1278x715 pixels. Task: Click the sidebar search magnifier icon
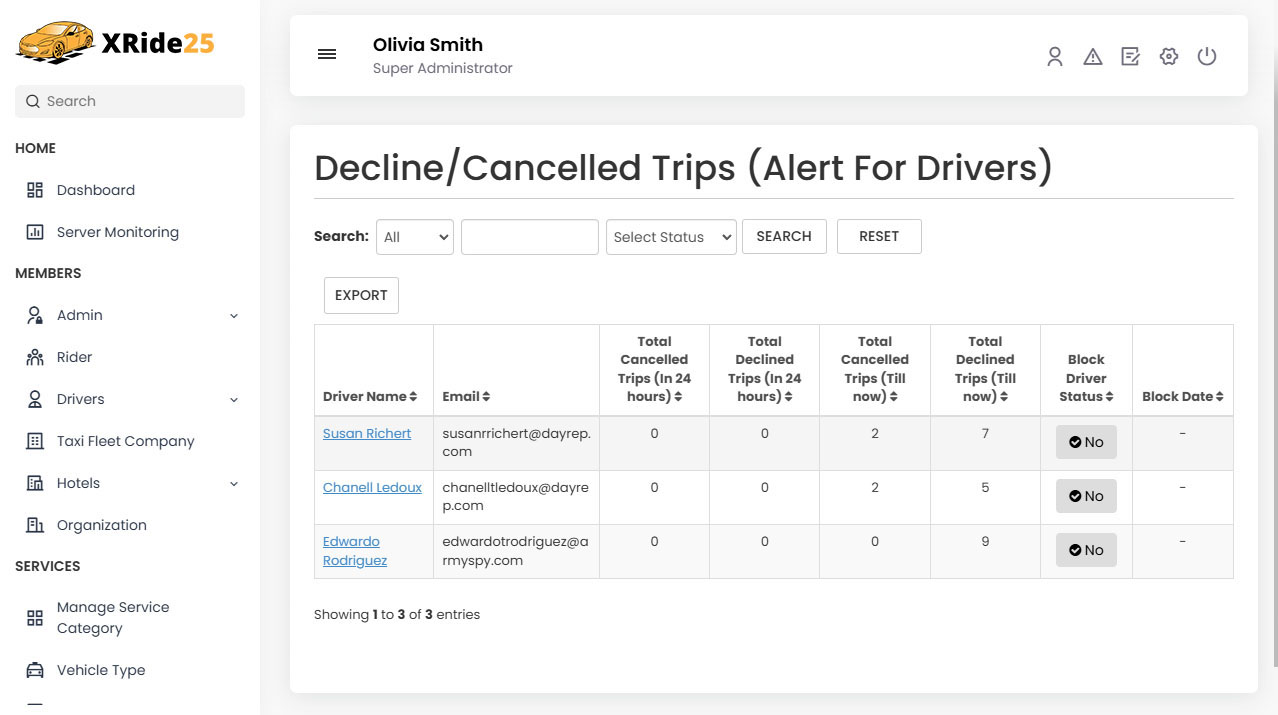(33, 101)
